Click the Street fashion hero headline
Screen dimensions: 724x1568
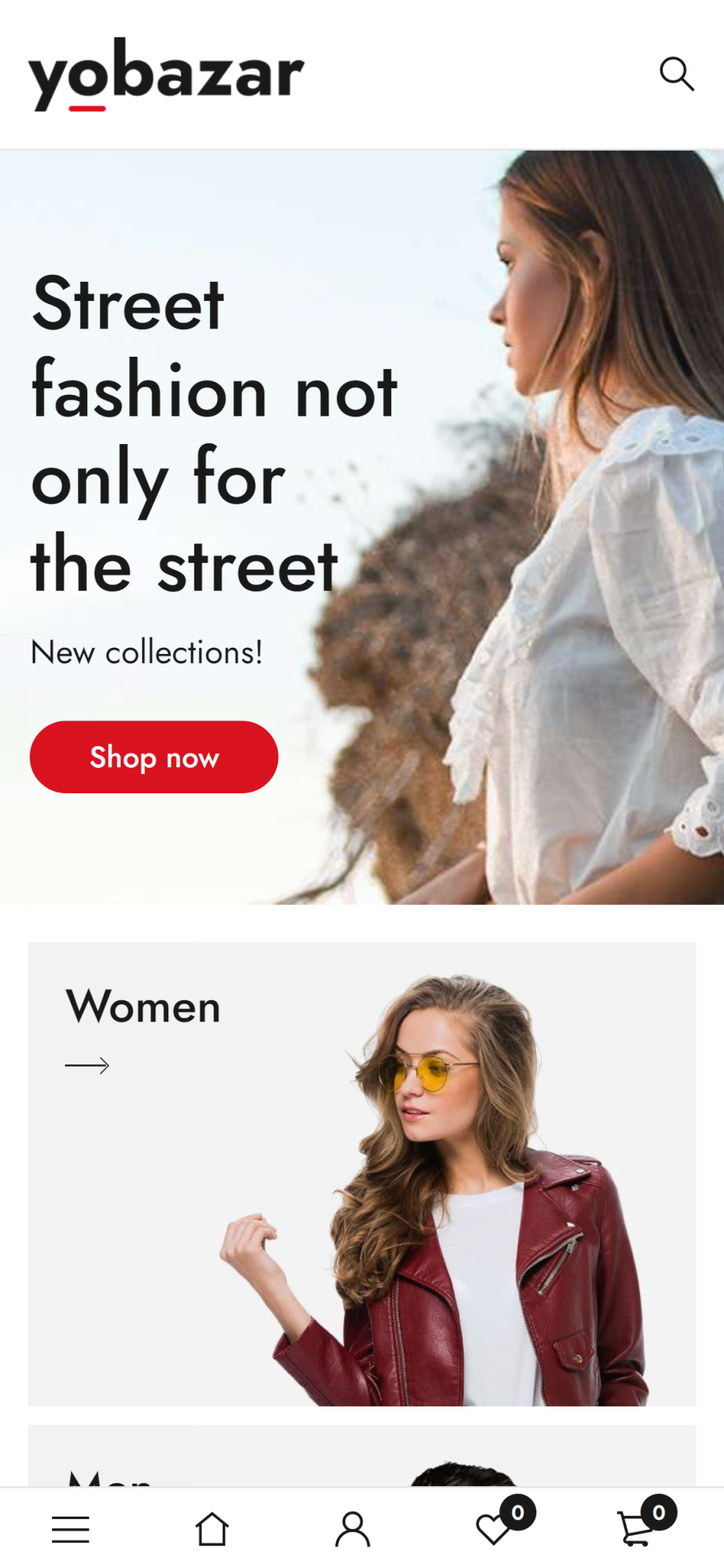coord(214,434)
